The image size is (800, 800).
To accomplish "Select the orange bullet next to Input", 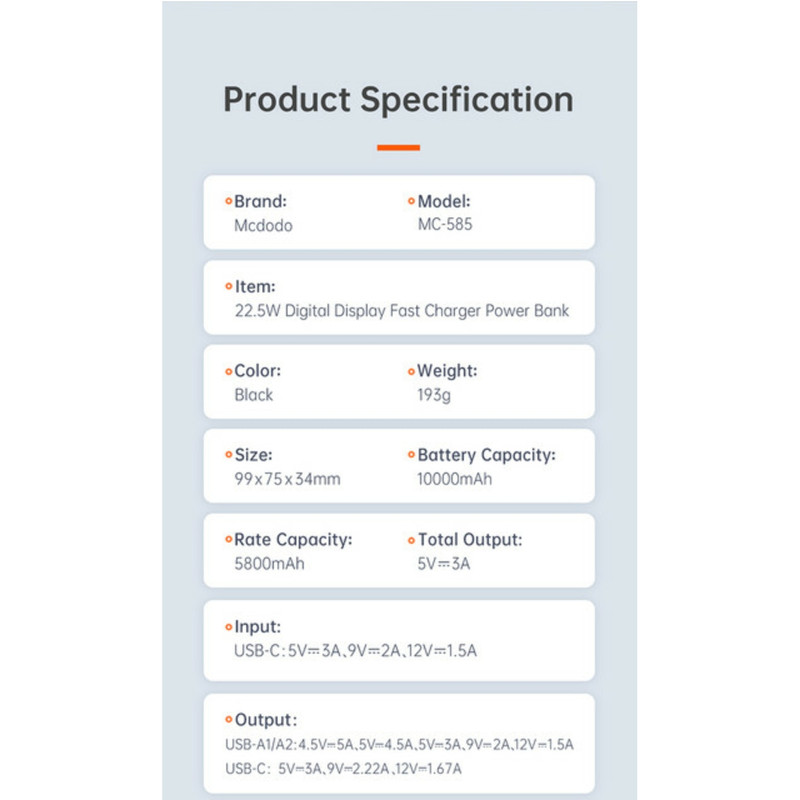I will [x=228, y=627].
